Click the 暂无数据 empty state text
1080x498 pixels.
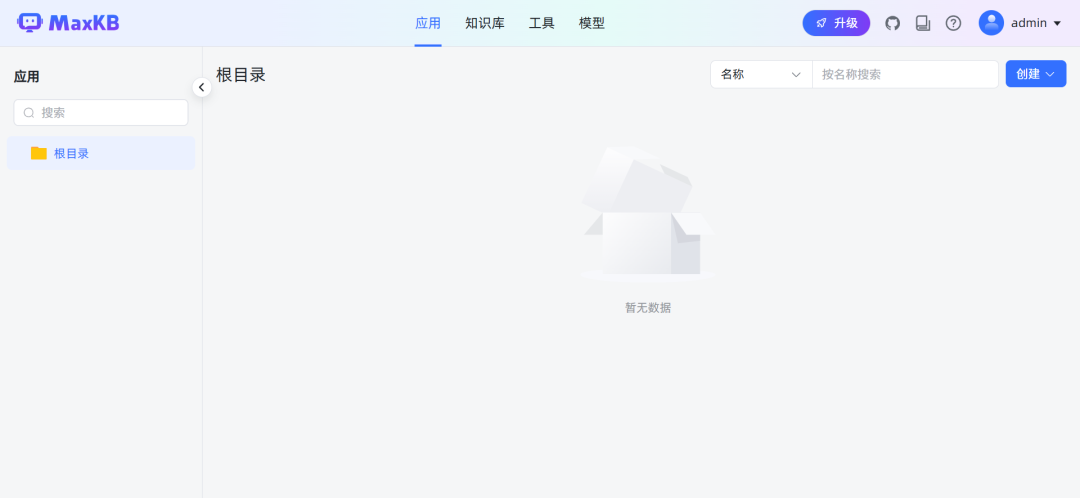click(x=648, y=308)
